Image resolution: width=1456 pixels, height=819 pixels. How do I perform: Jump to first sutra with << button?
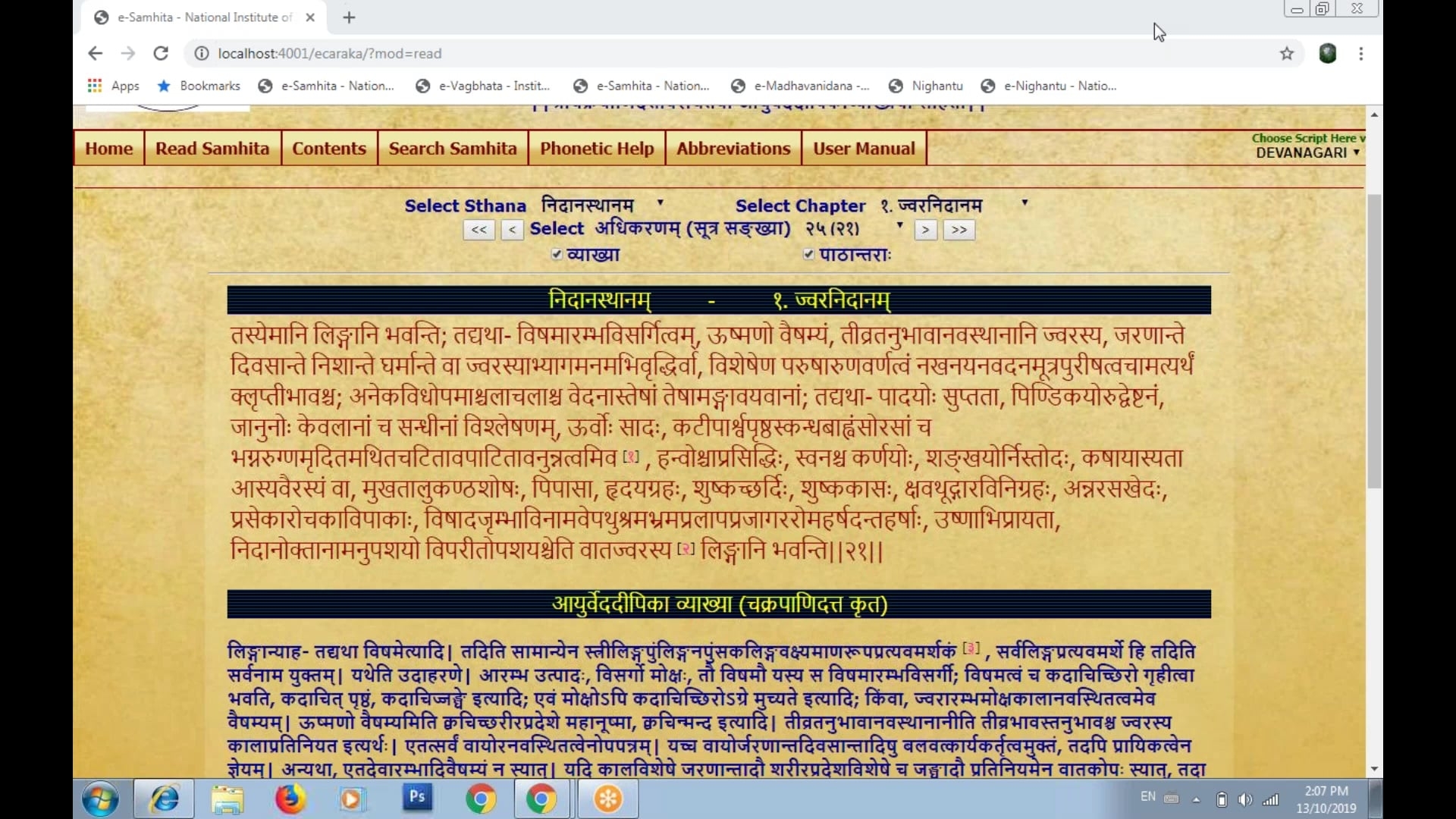(x=479, y=229)
